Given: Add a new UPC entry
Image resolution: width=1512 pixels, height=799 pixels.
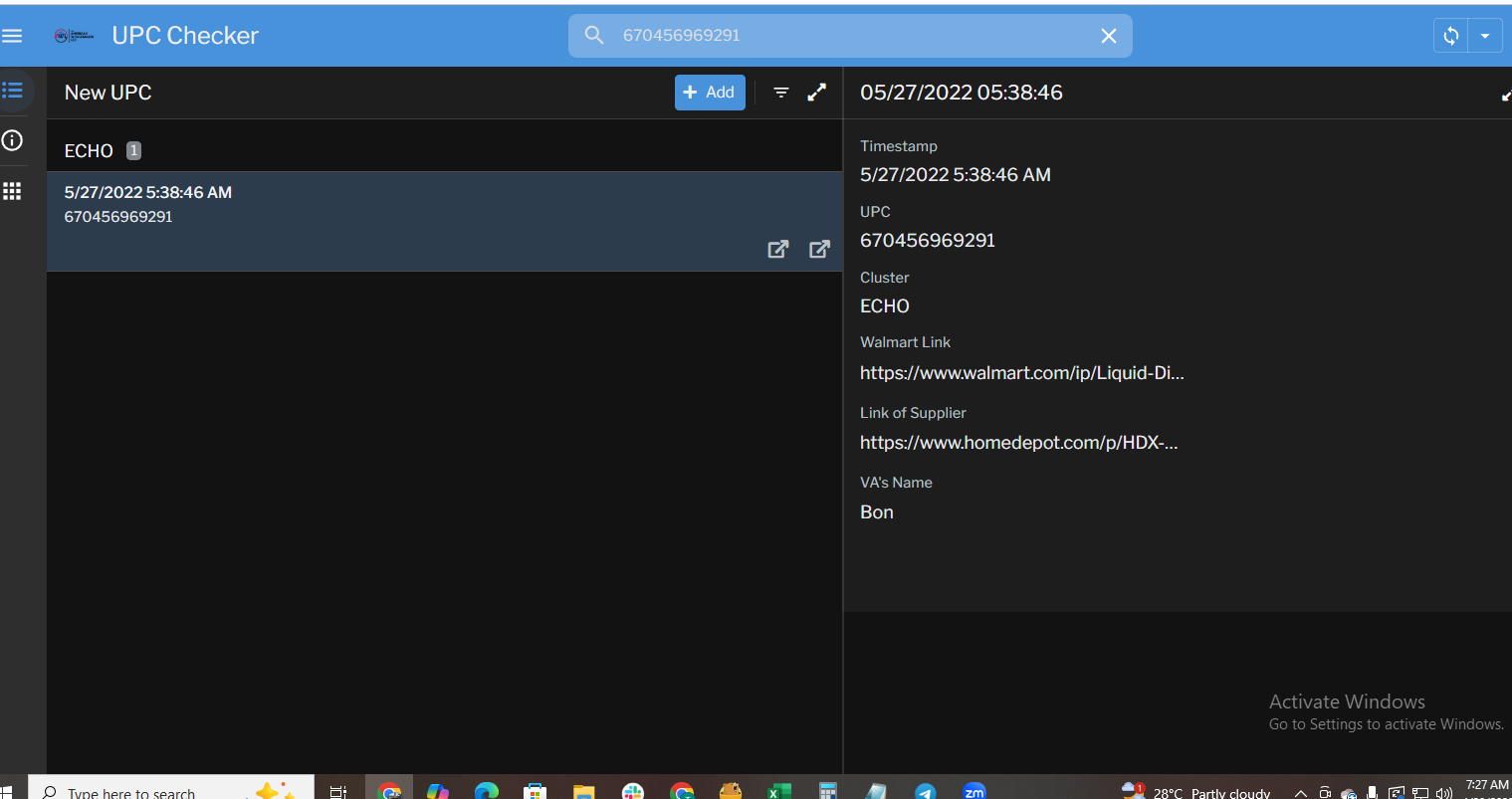Looking at the screenshot, I should (x=710, y=93).
